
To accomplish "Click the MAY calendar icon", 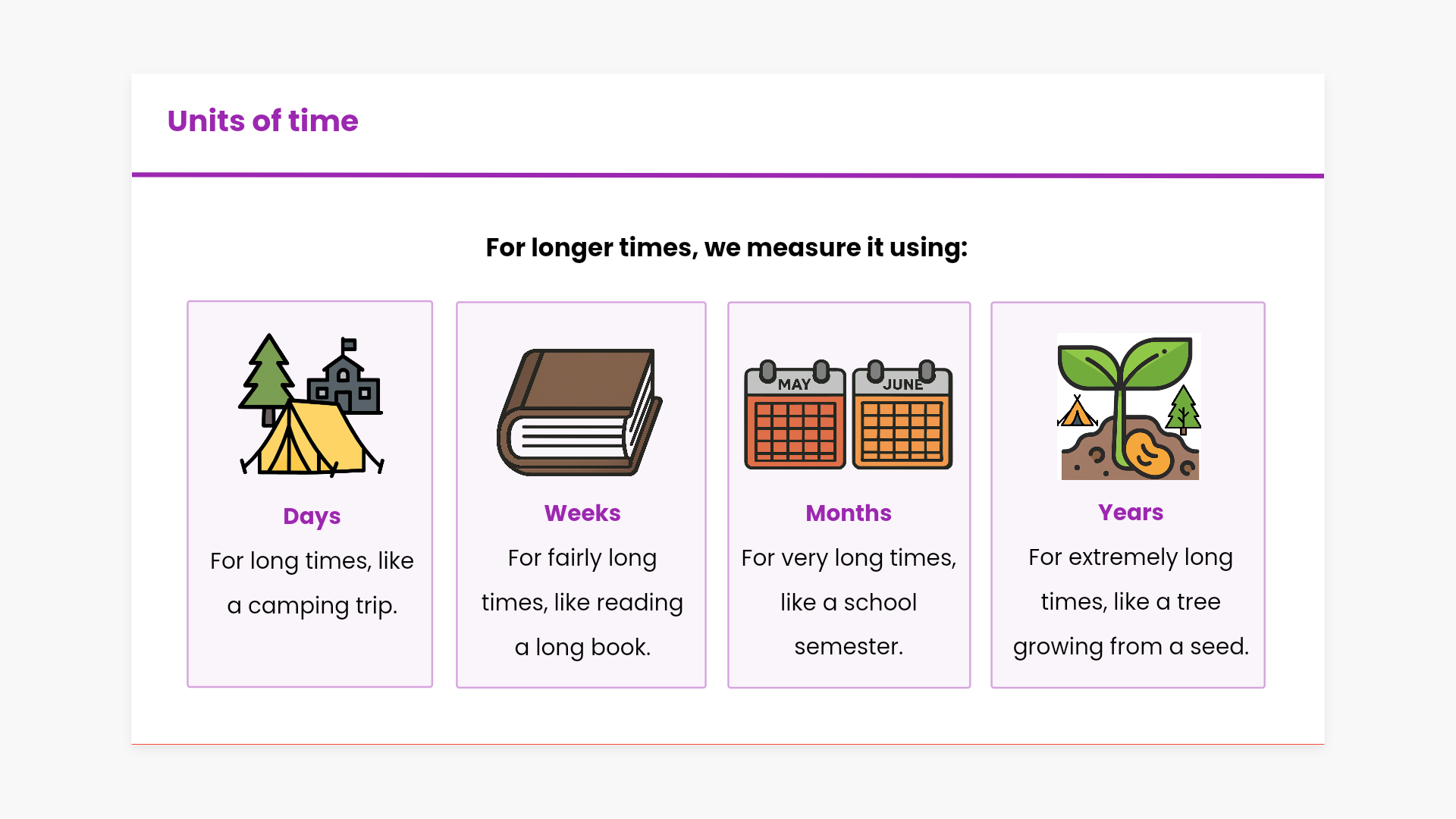I will coord(795,416).
